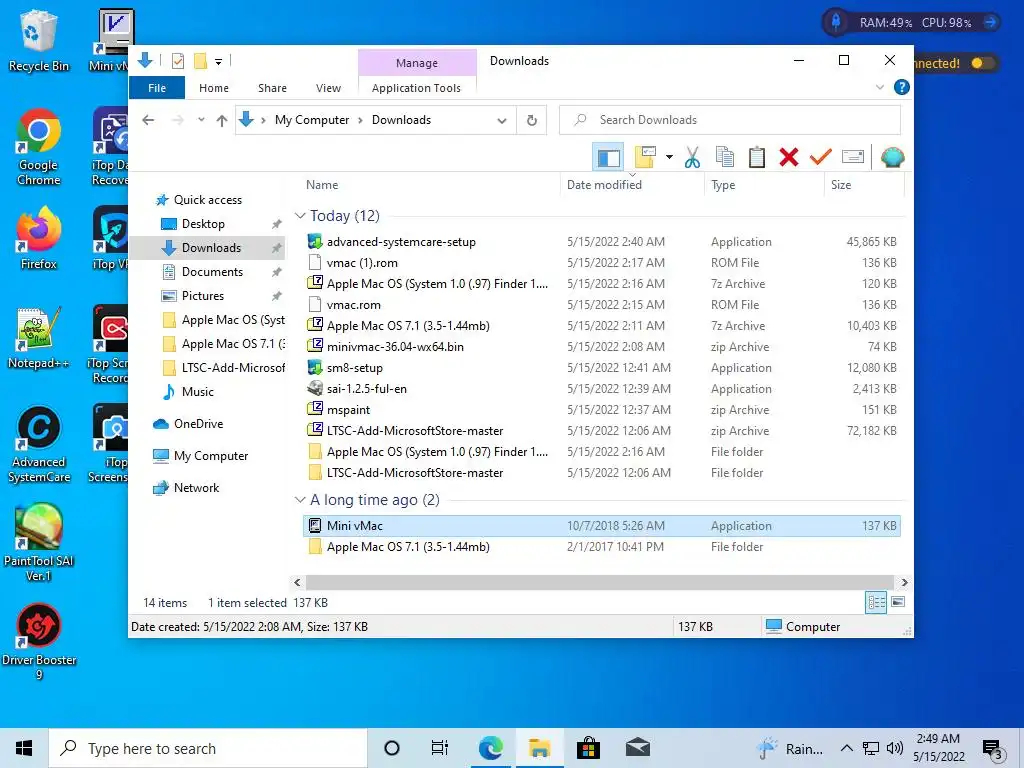Open Firefox desktop shortcut
1024x768 pixels.
tap(39, 239)
